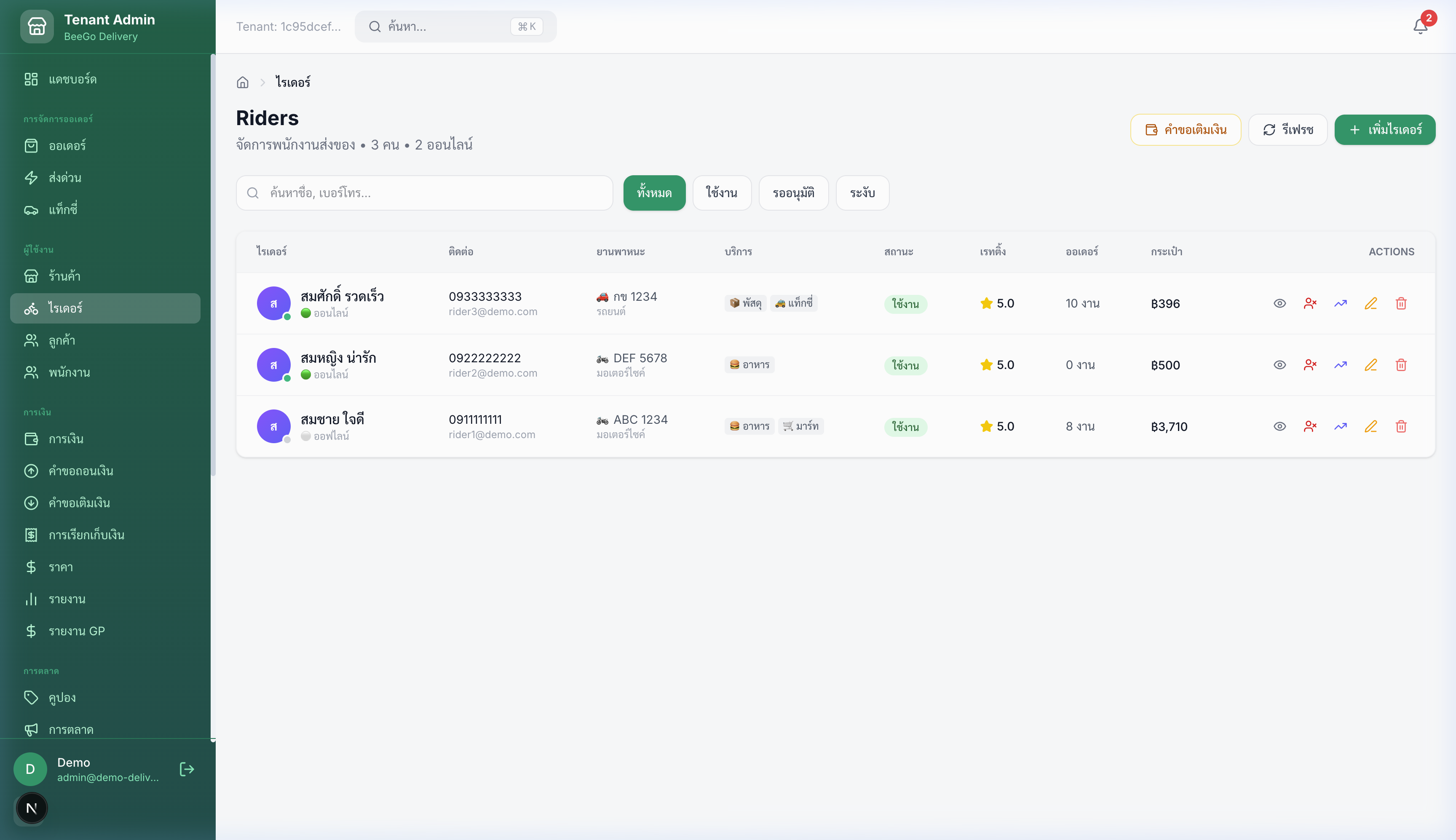Open ออเดอร์ in the sidebar menu
Image resolution: width=1456 pixels, height=840 pixels.
pos(67,145)
